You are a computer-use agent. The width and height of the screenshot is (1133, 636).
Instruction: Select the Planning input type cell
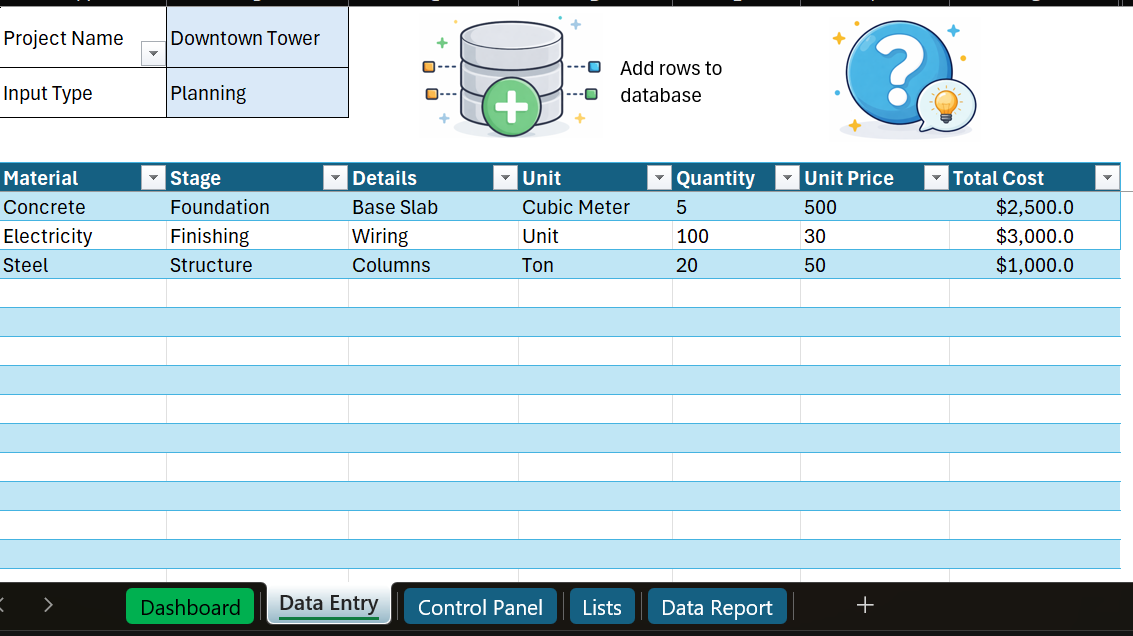tap(257, 93)
